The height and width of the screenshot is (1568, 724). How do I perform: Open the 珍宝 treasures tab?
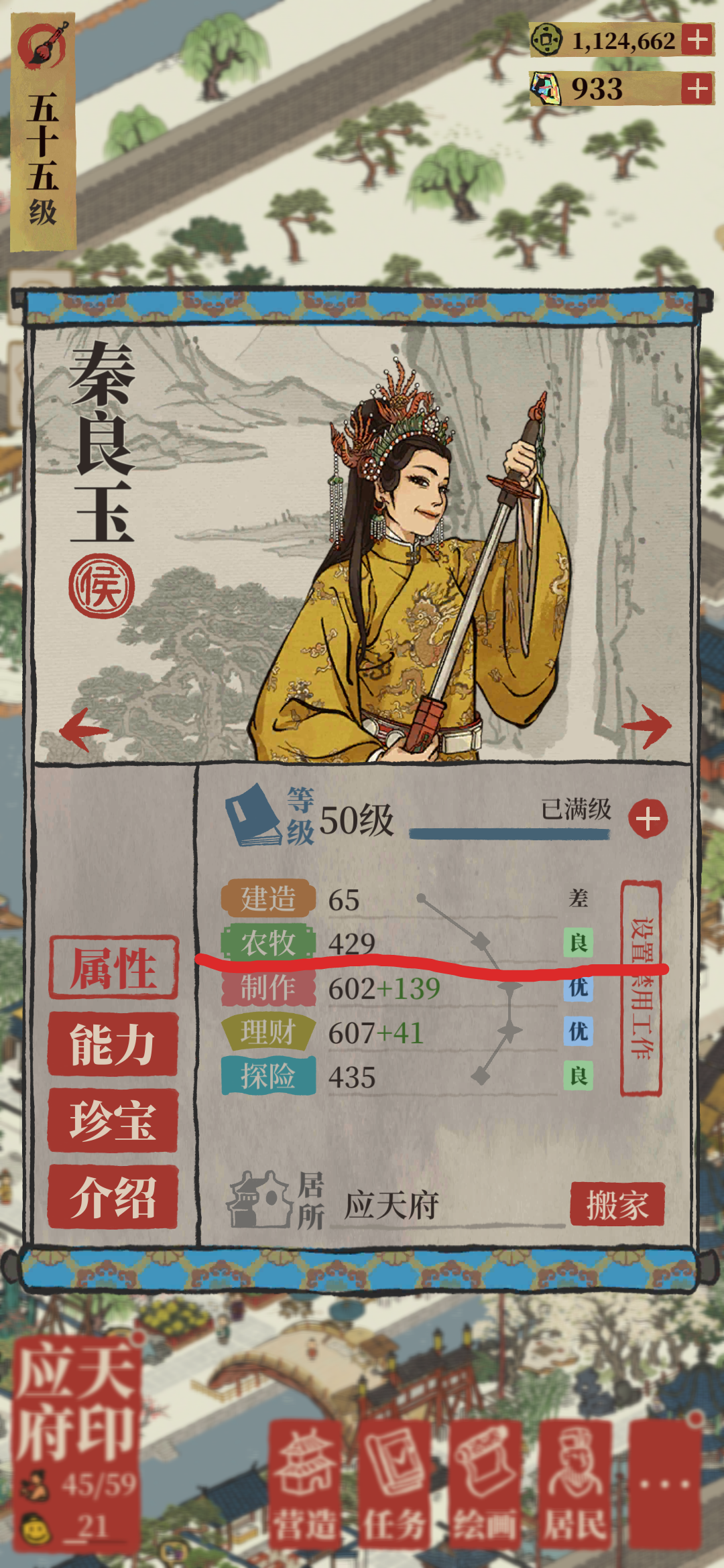click(x=113, y=1120)
